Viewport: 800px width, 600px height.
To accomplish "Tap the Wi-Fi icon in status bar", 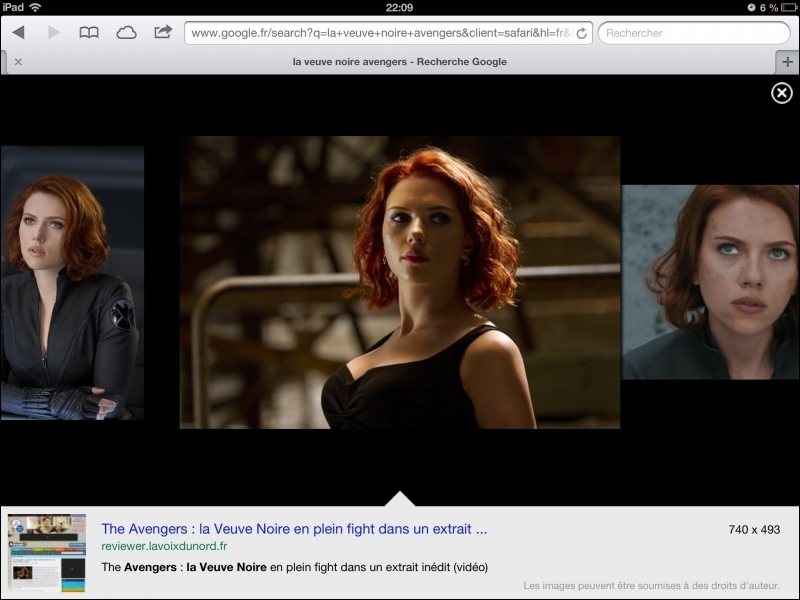I will click(35, 7).
